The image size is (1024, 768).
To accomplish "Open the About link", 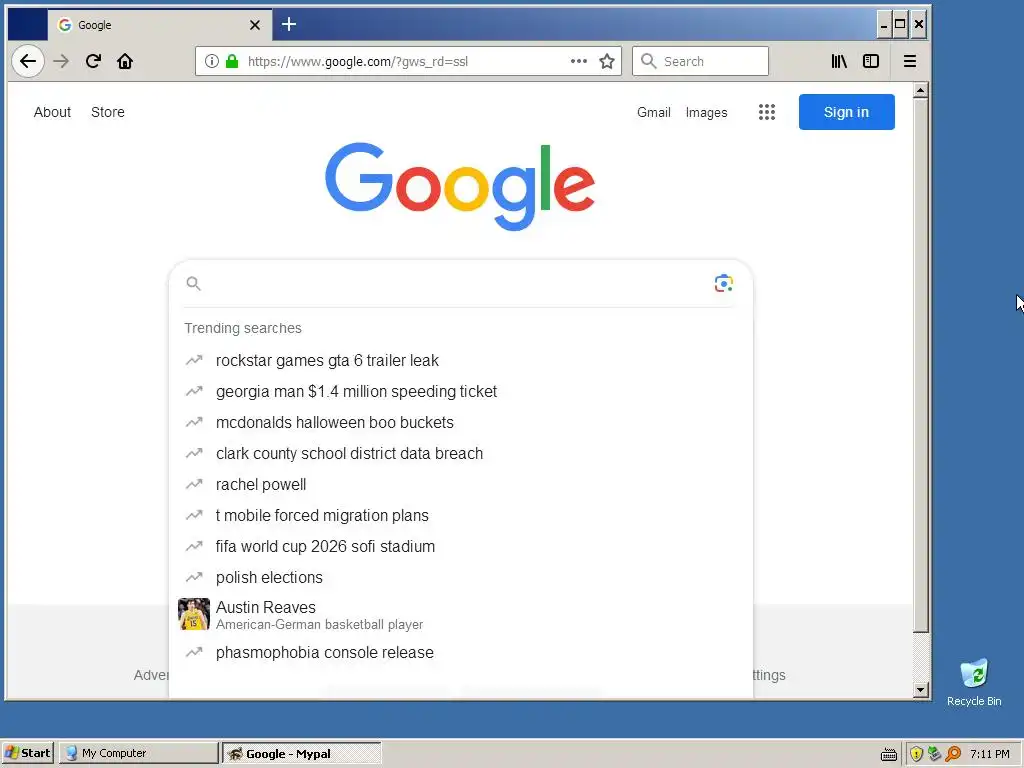I will coord(52,112).
